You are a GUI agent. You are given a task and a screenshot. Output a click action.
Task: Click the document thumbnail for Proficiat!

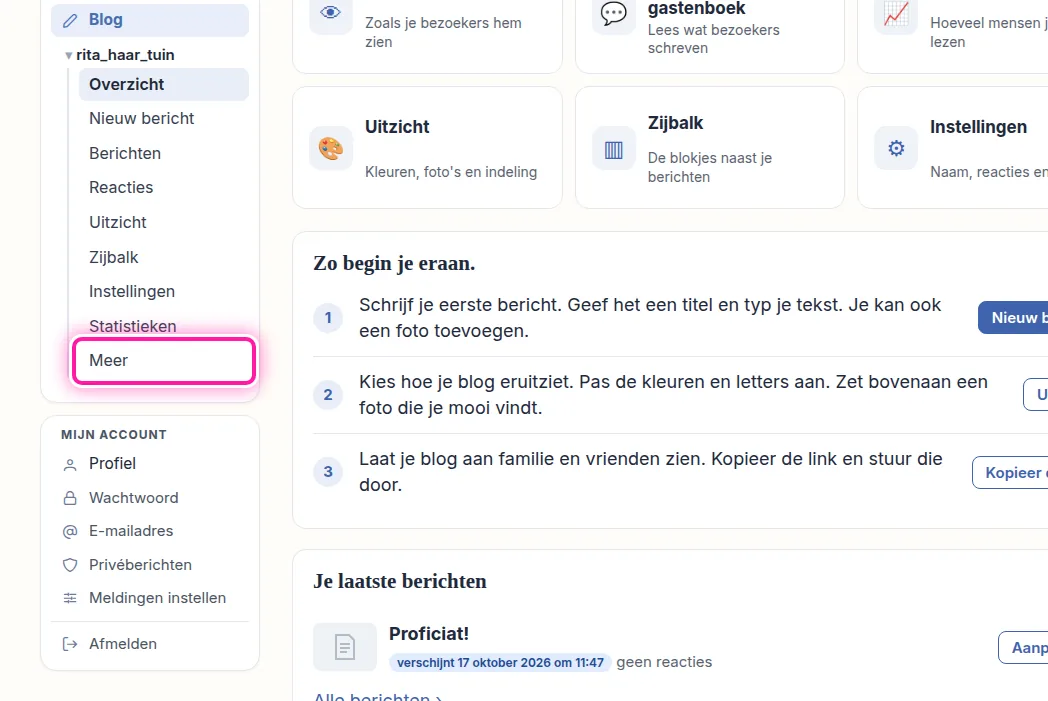pyautogui.click(x=345, y=647)
